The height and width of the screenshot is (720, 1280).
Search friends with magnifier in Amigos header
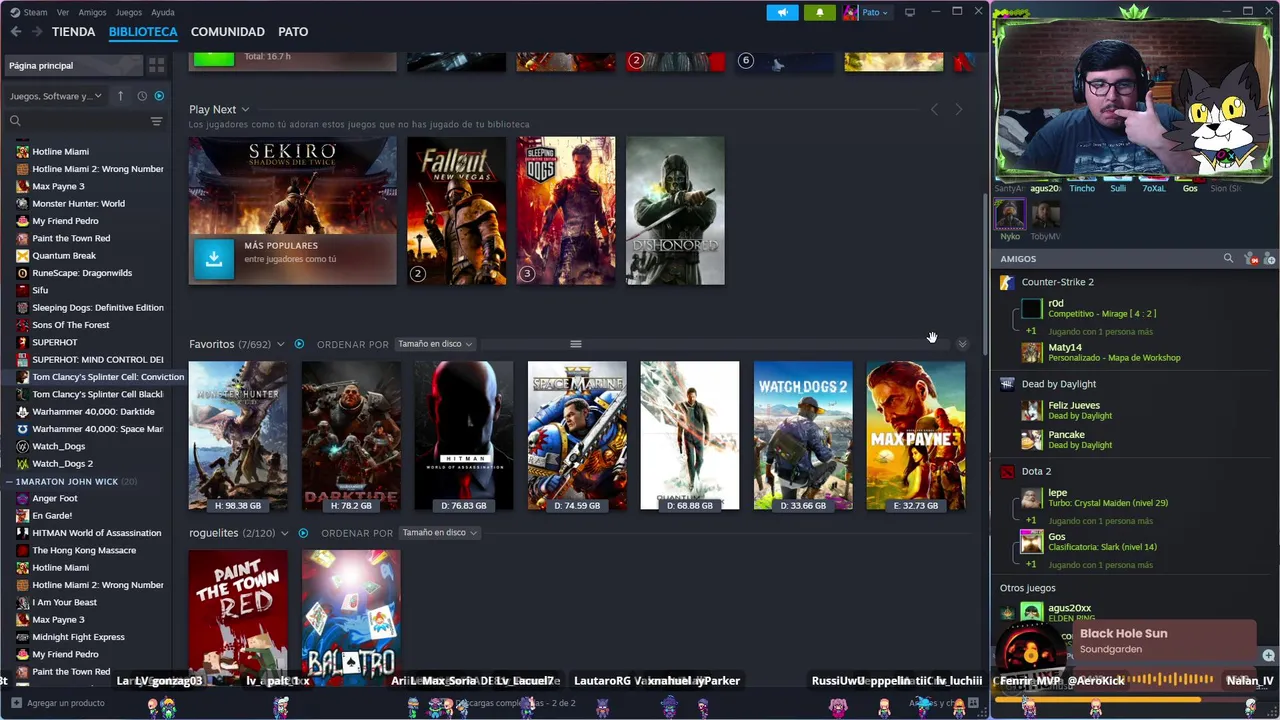[1228, 258]
